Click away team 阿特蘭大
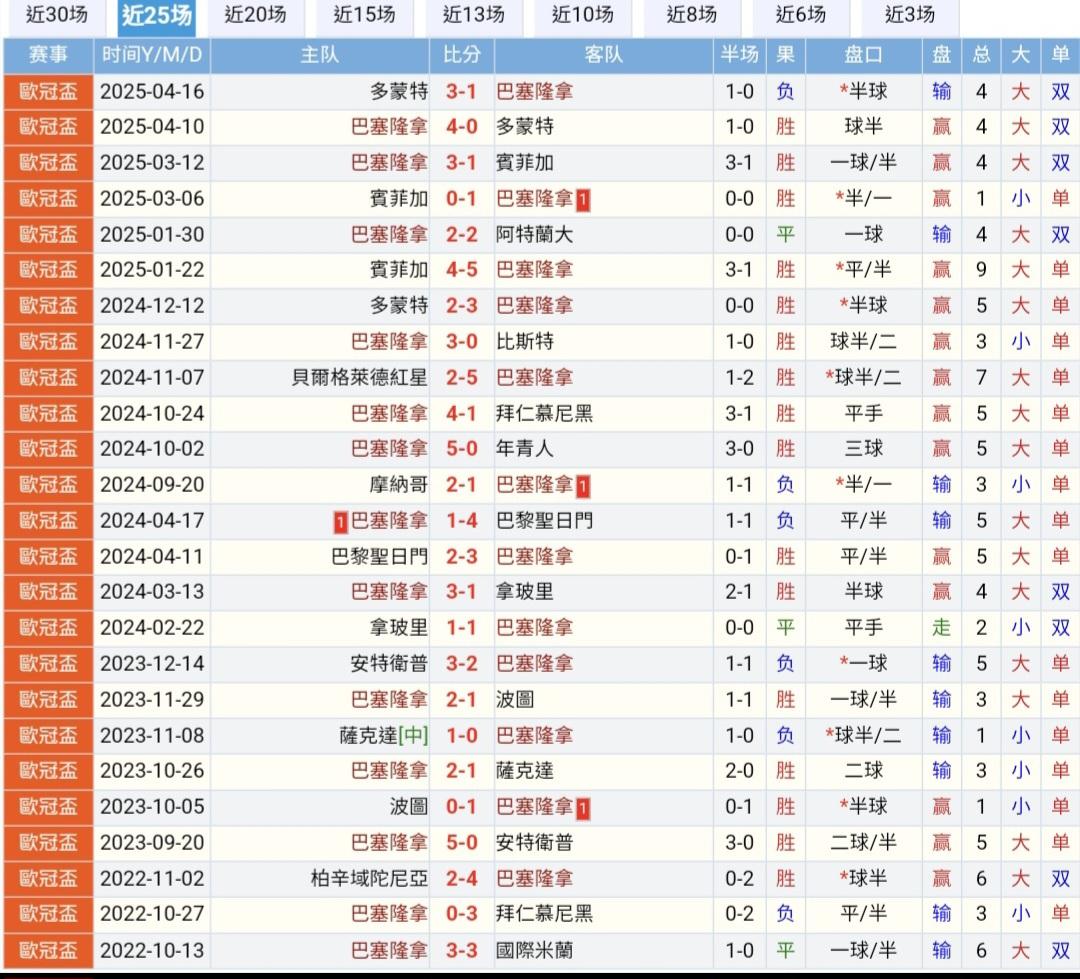1080x979 pixels. tap(534, 234)
